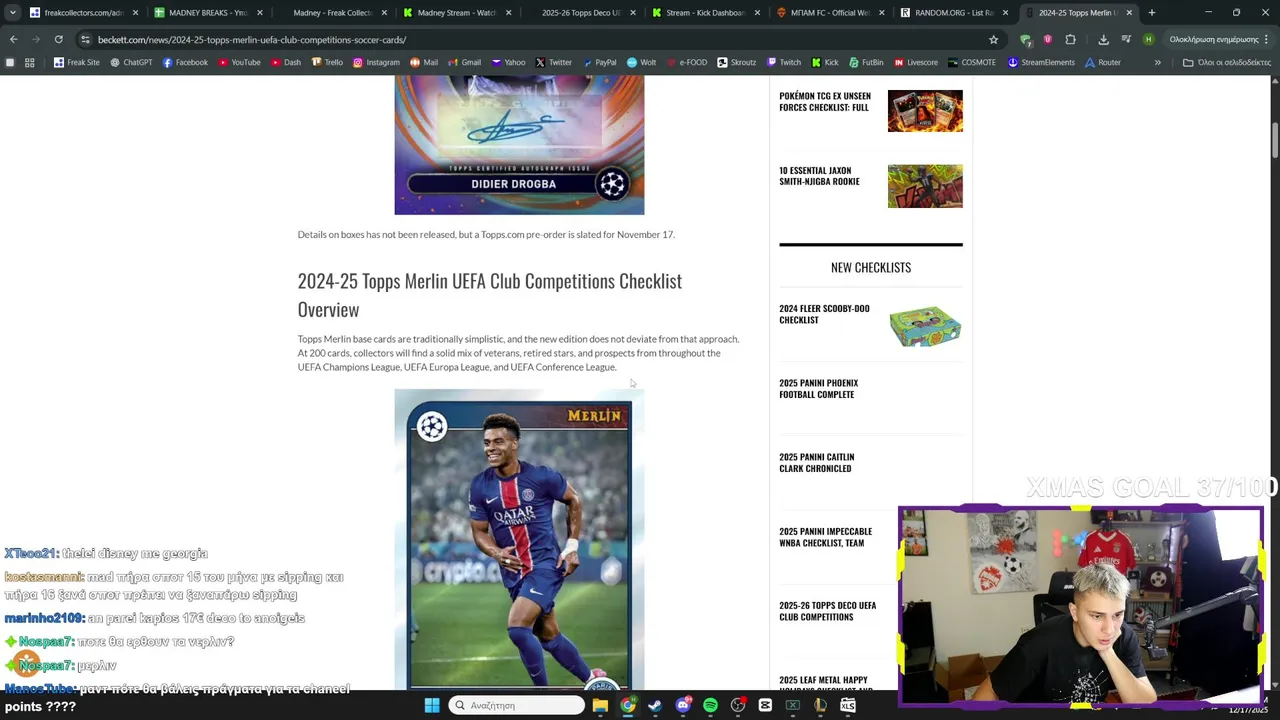
Task: Open Steam from the taskbar
Action: (x=655, y=705)
